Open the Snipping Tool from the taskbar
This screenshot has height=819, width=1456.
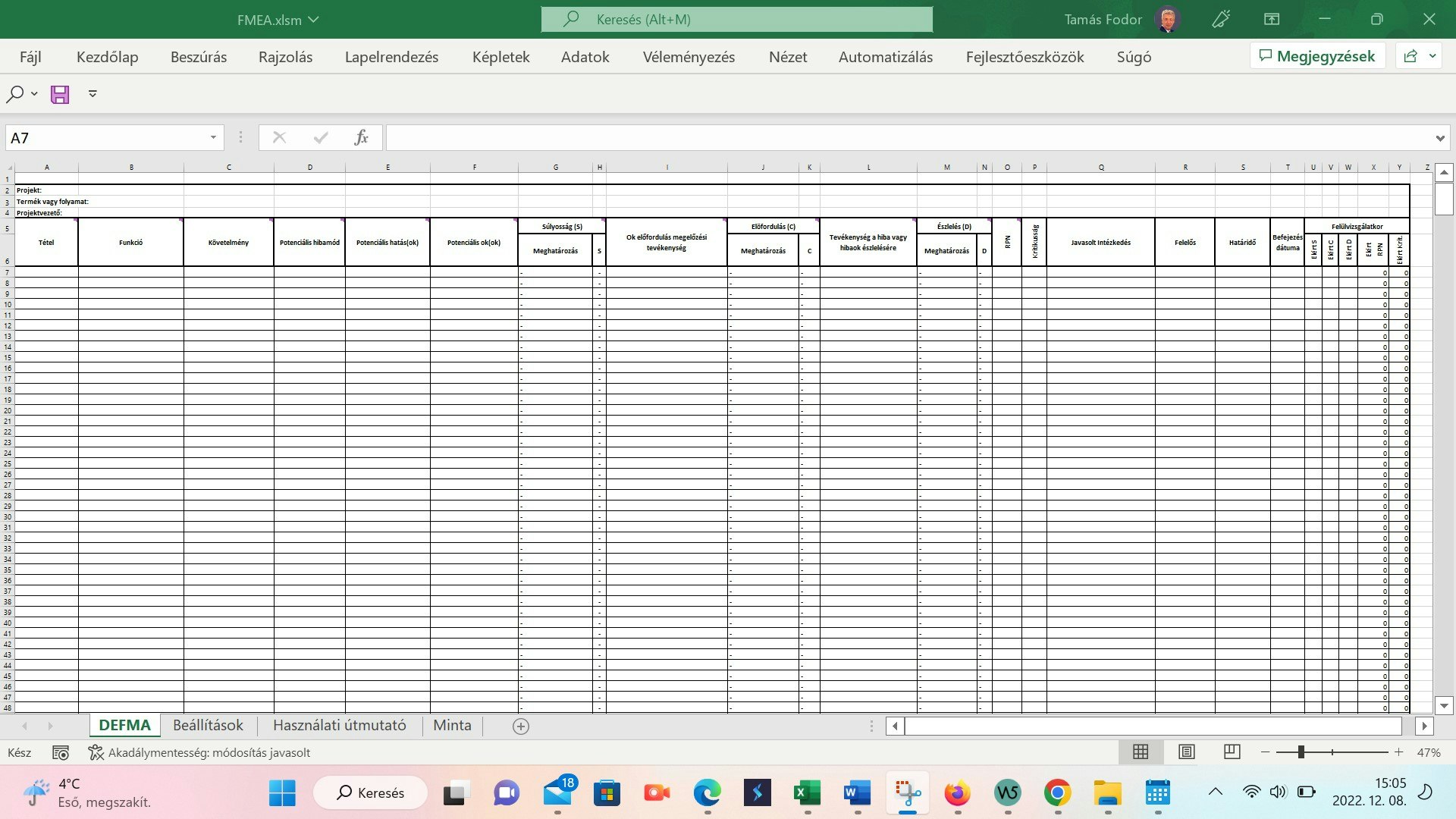tap(907, 793)
